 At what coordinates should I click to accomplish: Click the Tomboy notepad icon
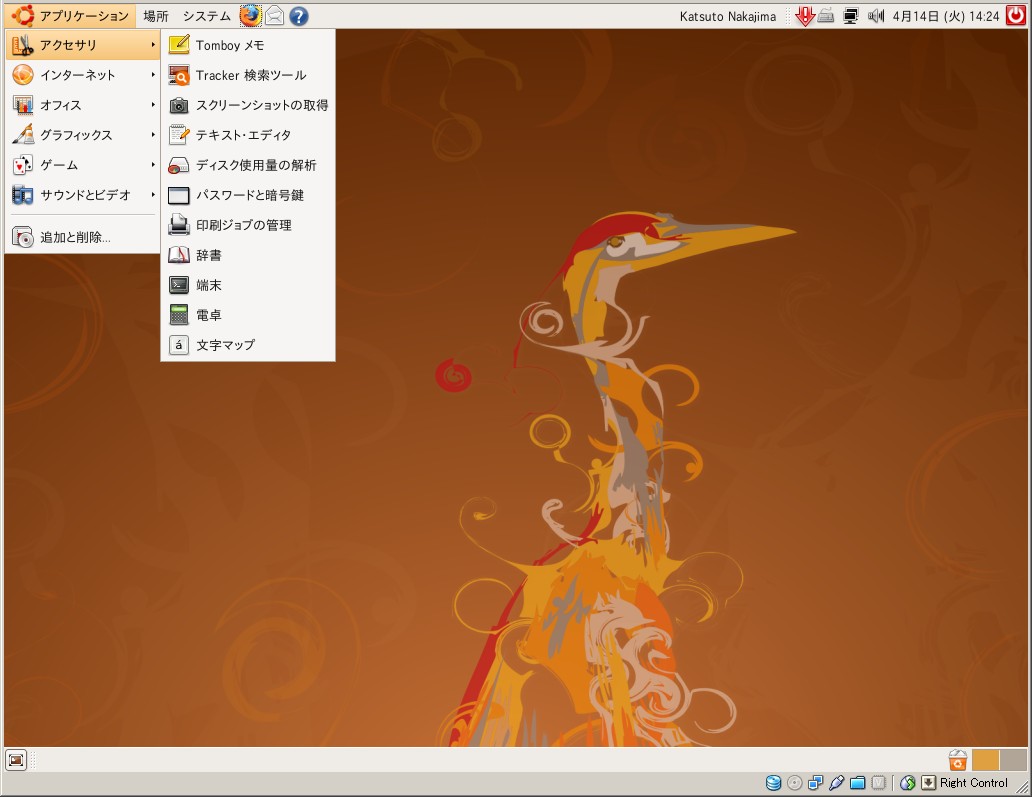pos(178,45)
